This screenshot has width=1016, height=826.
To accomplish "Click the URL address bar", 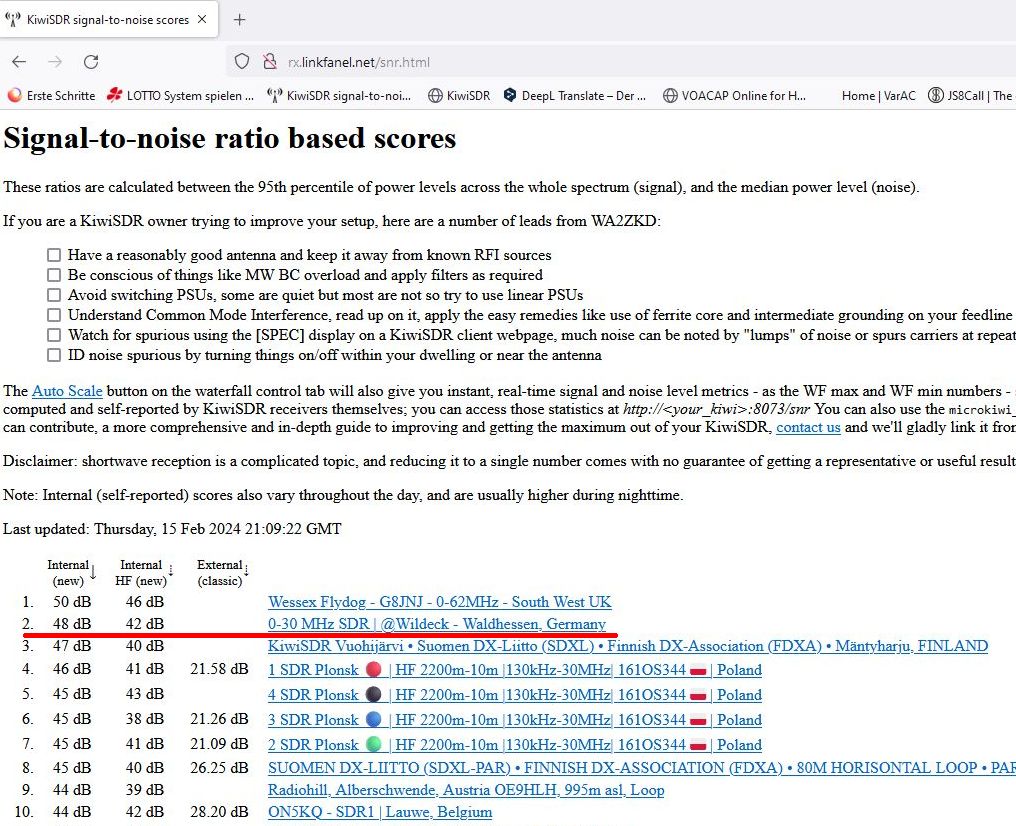I will 600,62.
